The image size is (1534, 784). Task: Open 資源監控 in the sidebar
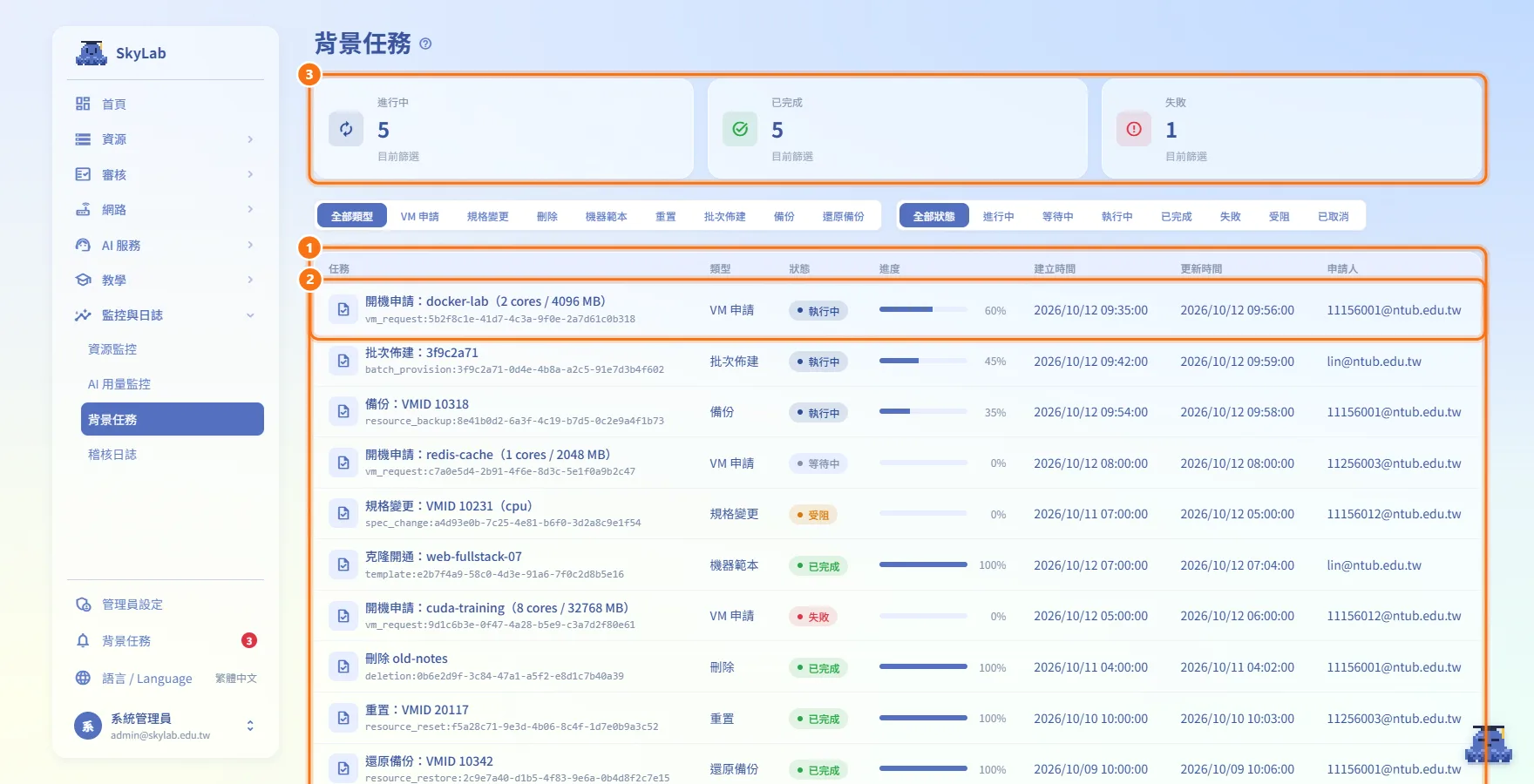(x=112, y=349)
